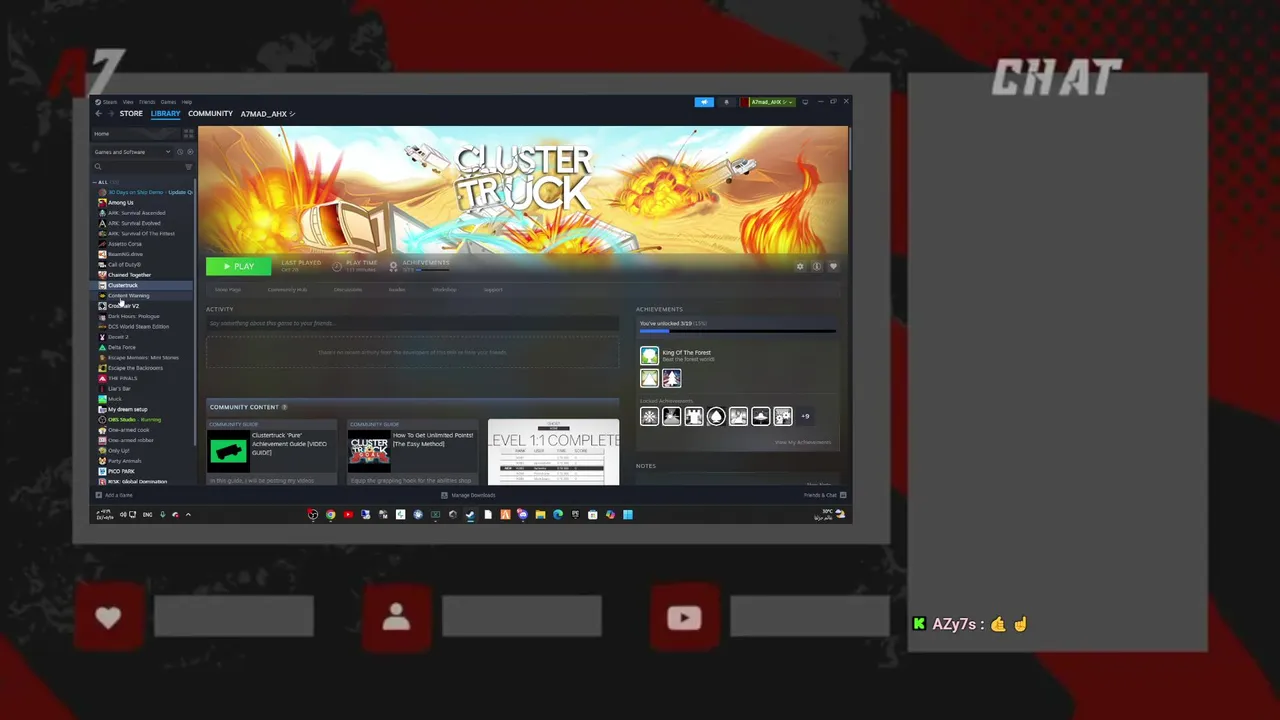
Task: Click the green PLAY button
Action: click(x=238, y=266)
